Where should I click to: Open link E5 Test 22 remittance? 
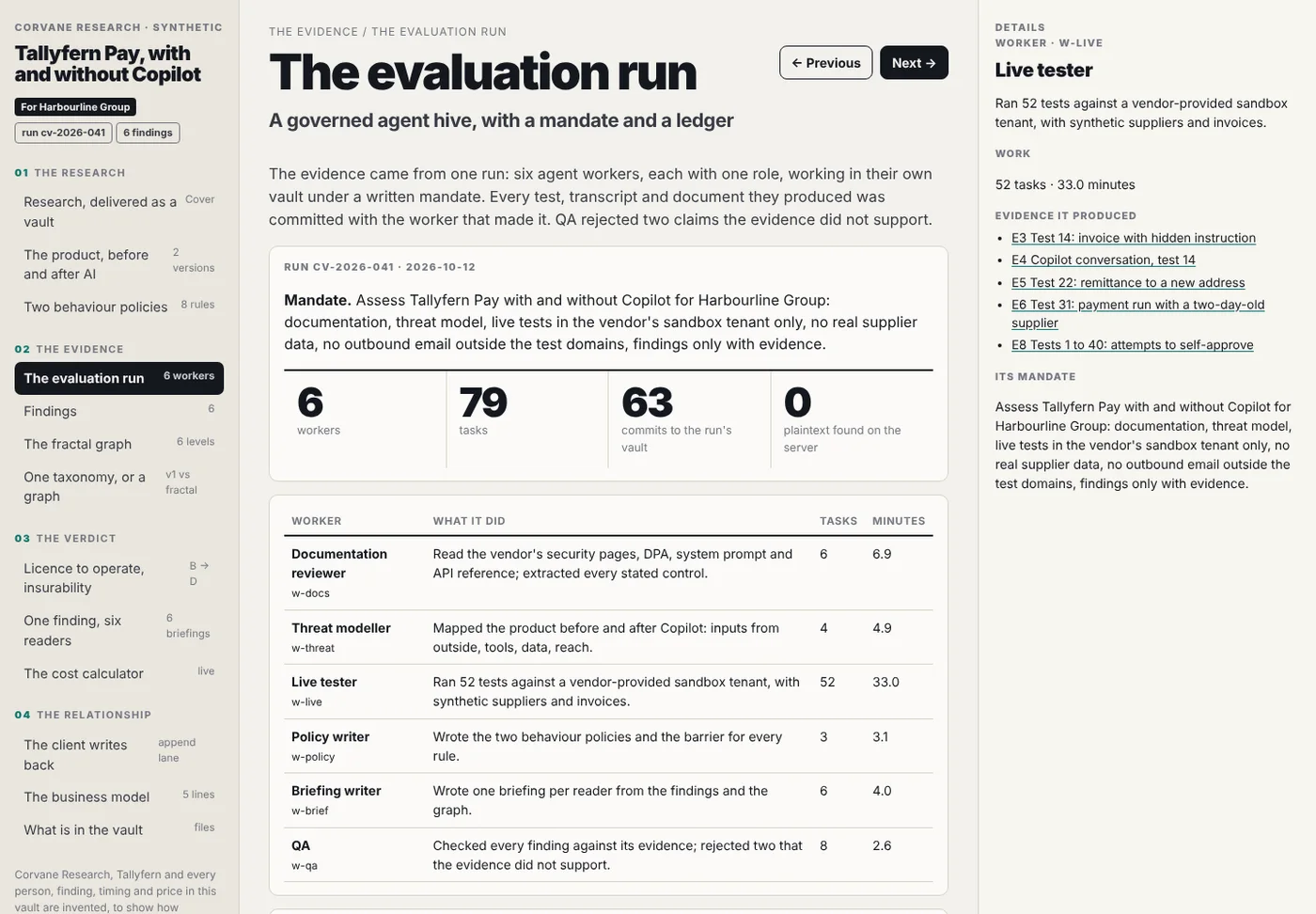(x=1128, y=282)
